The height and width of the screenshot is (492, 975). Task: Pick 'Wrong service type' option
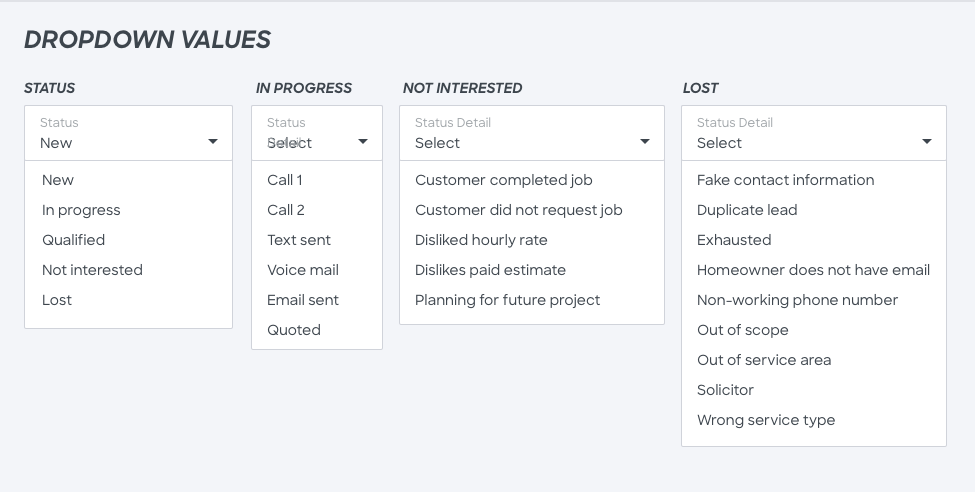coord(766,420)
